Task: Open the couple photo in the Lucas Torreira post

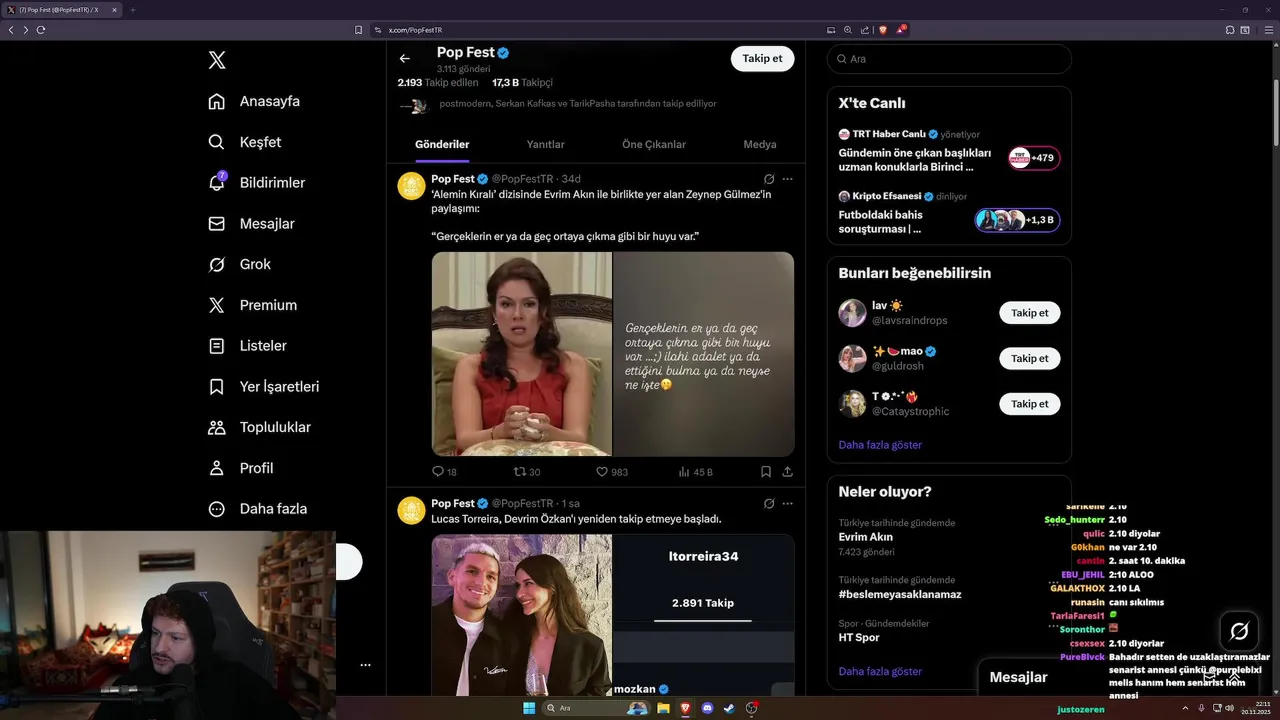Action: point(521,615)
